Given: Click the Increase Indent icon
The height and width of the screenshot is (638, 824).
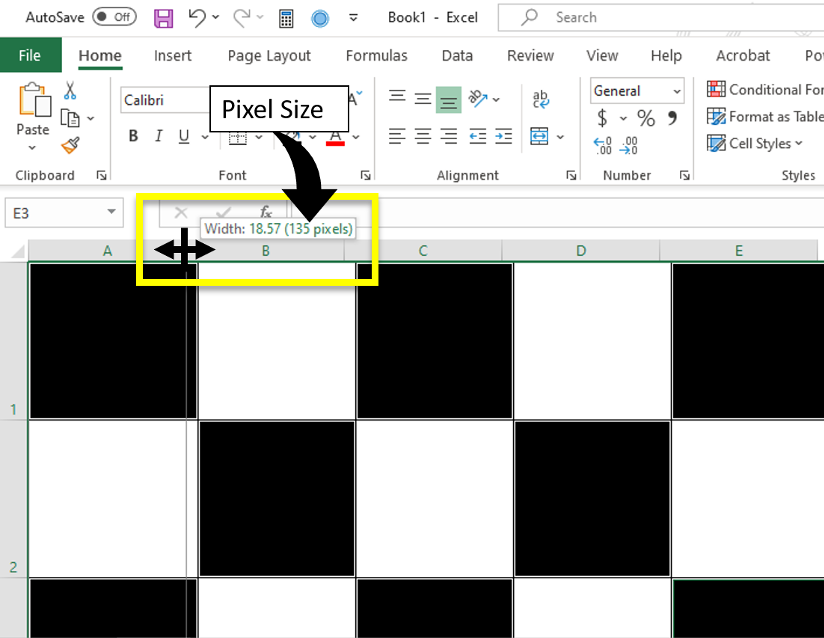Looking at the screenshot, I should 503,137.
